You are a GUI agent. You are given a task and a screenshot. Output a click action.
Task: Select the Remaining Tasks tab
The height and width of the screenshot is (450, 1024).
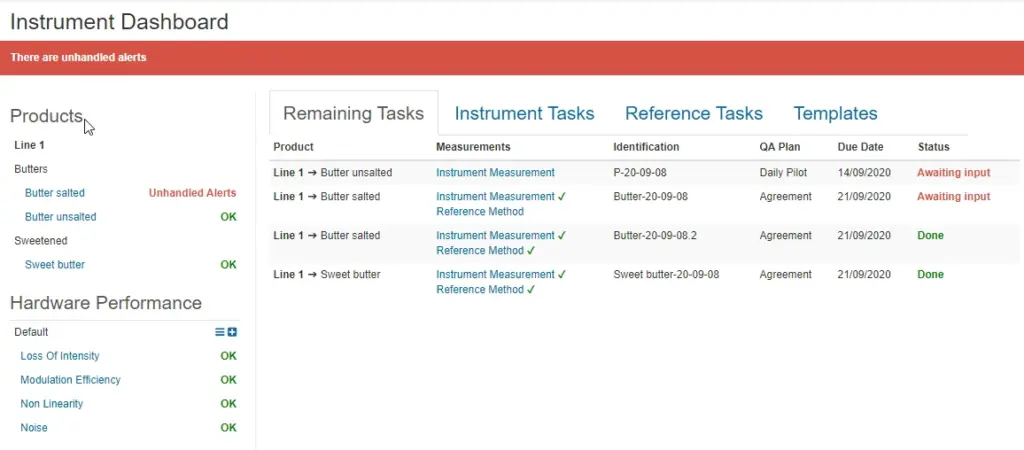(353, 113)
